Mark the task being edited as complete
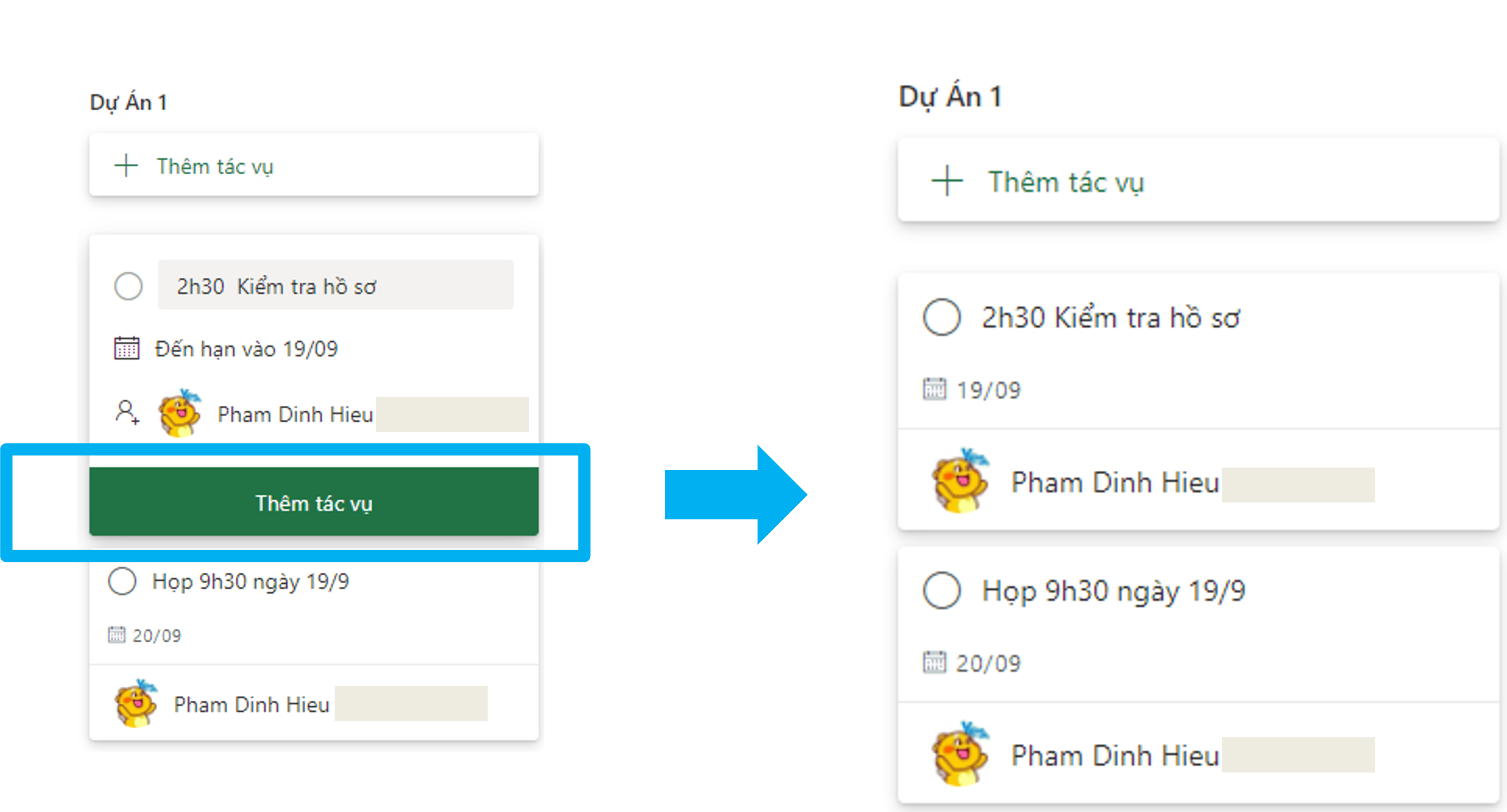The height and width of the screenshot is (812, 1507). (128, 286)
